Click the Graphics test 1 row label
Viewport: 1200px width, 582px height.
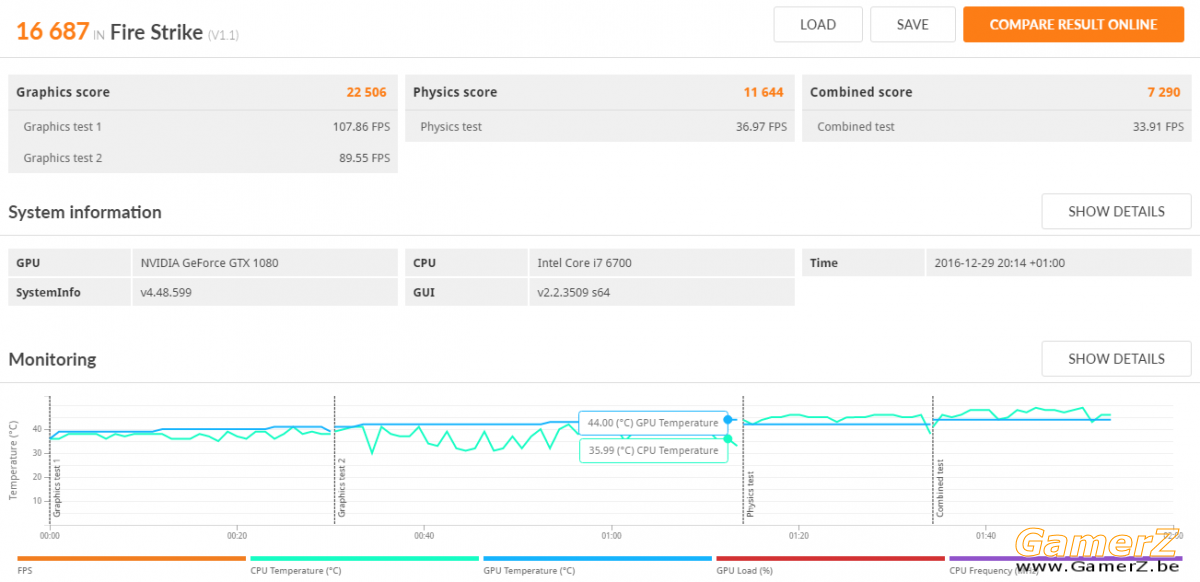(63, 127)
